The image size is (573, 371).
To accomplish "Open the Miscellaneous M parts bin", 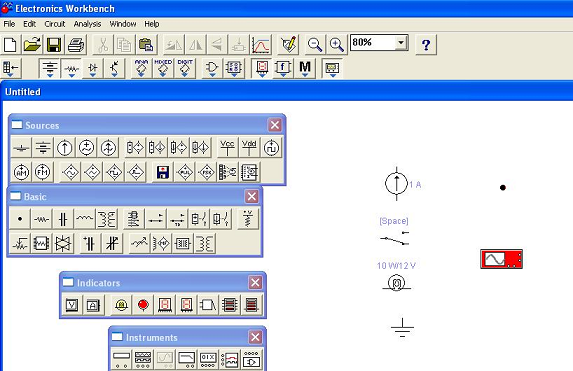I will 305,68.
